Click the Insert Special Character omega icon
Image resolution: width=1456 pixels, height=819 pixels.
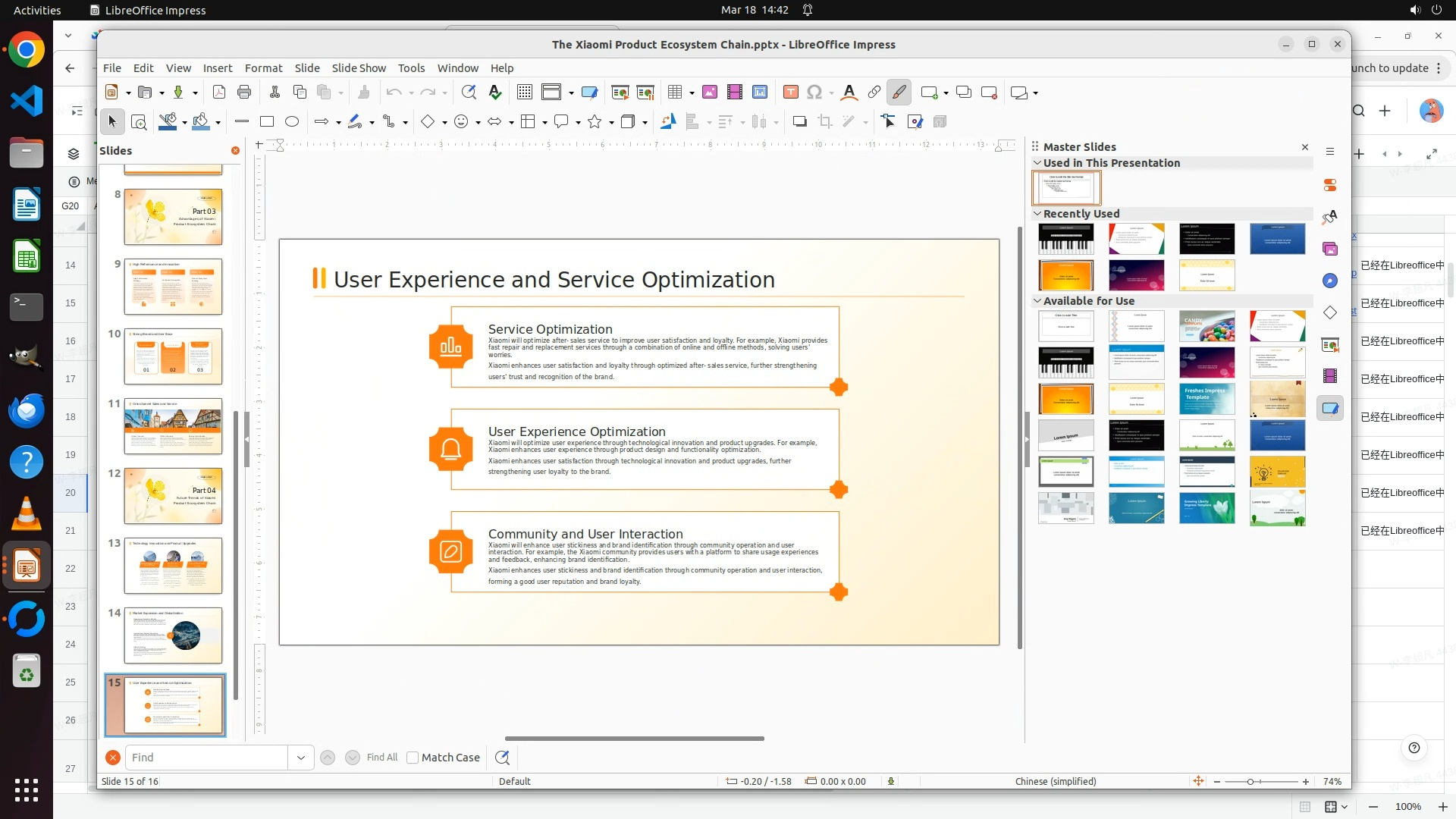[814, 93]
